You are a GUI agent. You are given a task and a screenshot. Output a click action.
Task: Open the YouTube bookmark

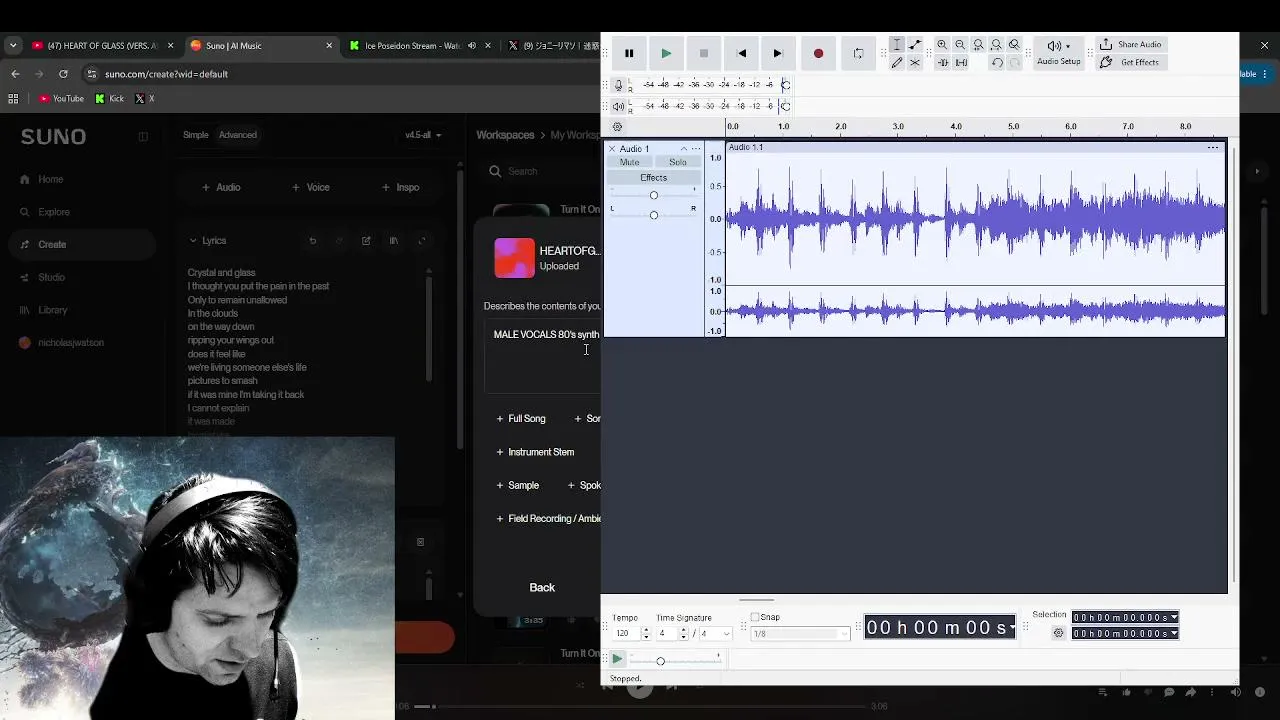(x=61, y=98)
